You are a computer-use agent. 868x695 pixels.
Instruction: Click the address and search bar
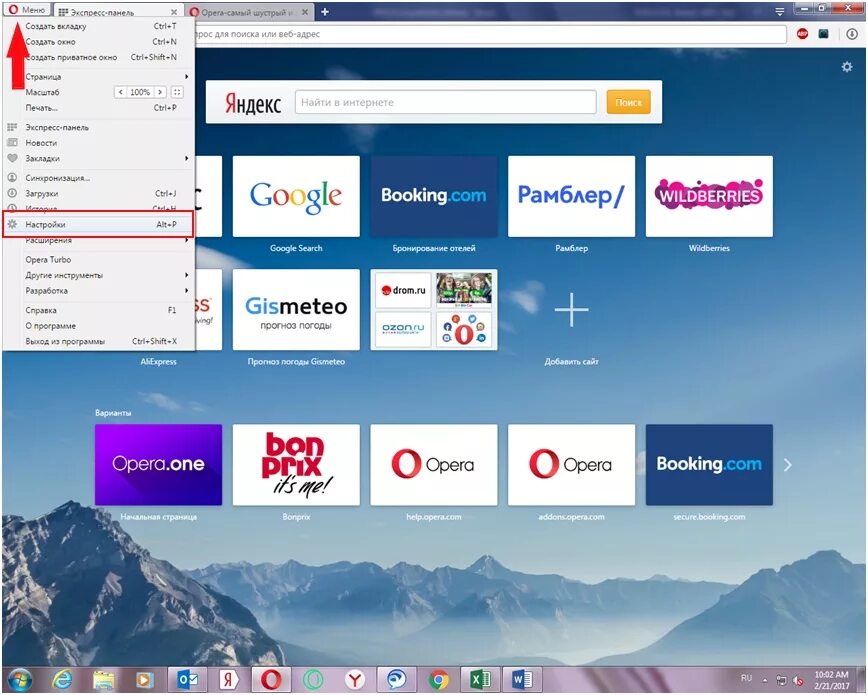[490, 34]
